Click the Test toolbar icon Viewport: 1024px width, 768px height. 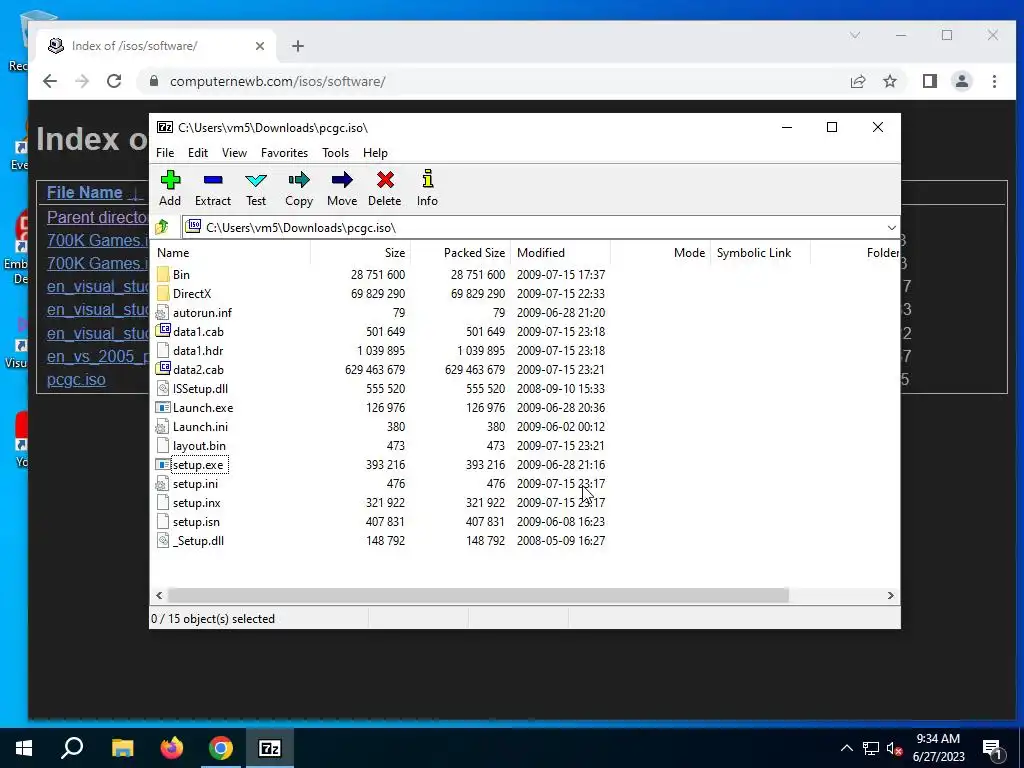(256, 180)
